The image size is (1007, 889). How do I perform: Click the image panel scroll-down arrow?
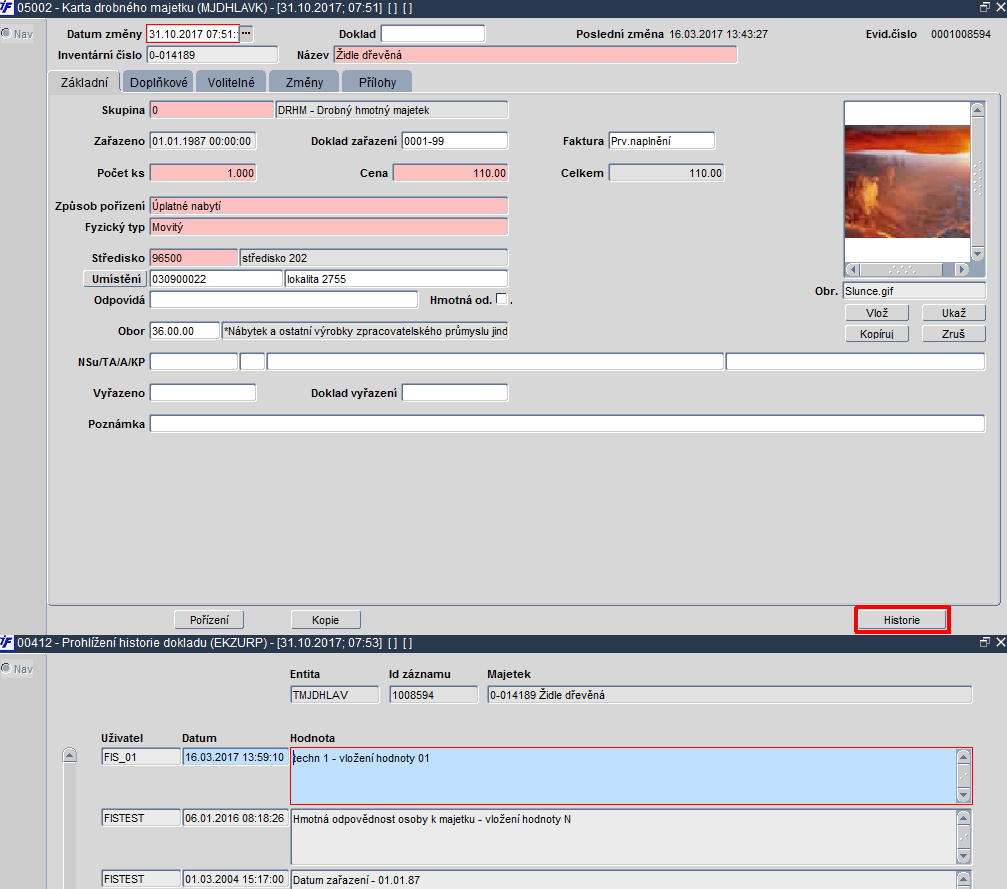point(977,254)
